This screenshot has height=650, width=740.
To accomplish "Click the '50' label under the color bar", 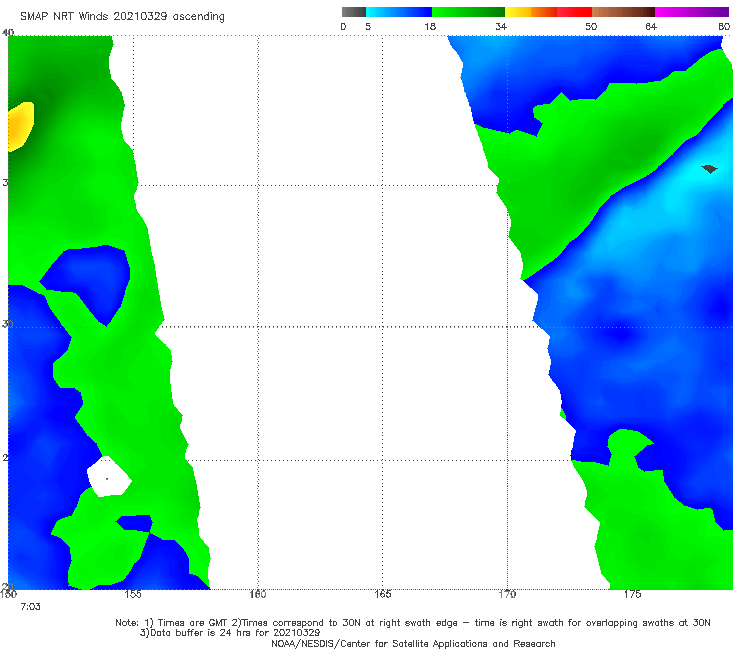I will pos(591,27).
